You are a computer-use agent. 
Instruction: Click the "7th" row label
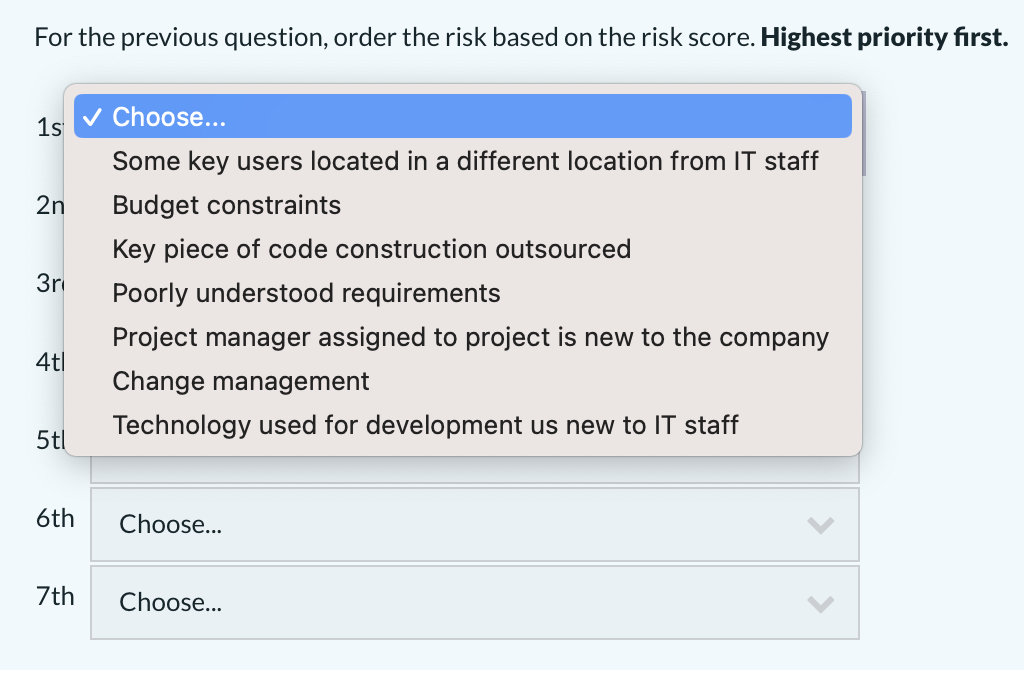(55, 596)
